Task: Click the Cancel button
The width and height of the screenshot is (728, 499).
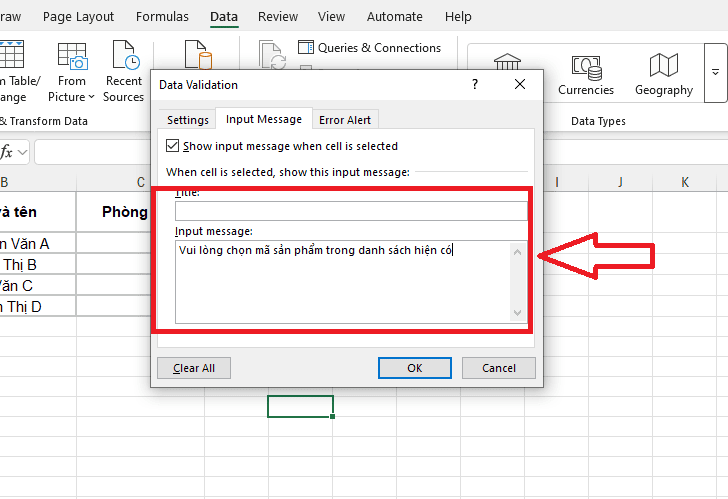Action: [x=499, y=368]
